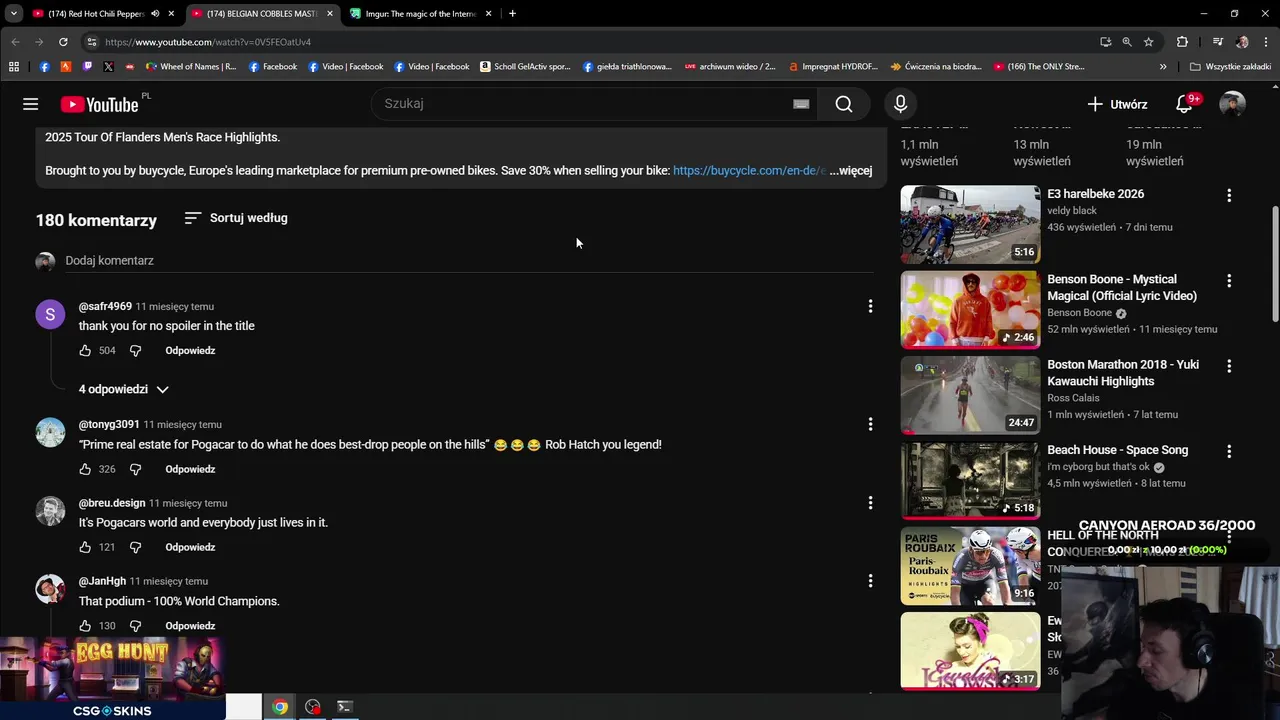
Task: Mute the Red Hot Chili Peppers tab audio
Action: pyautogui.click(x=155, y=14)
